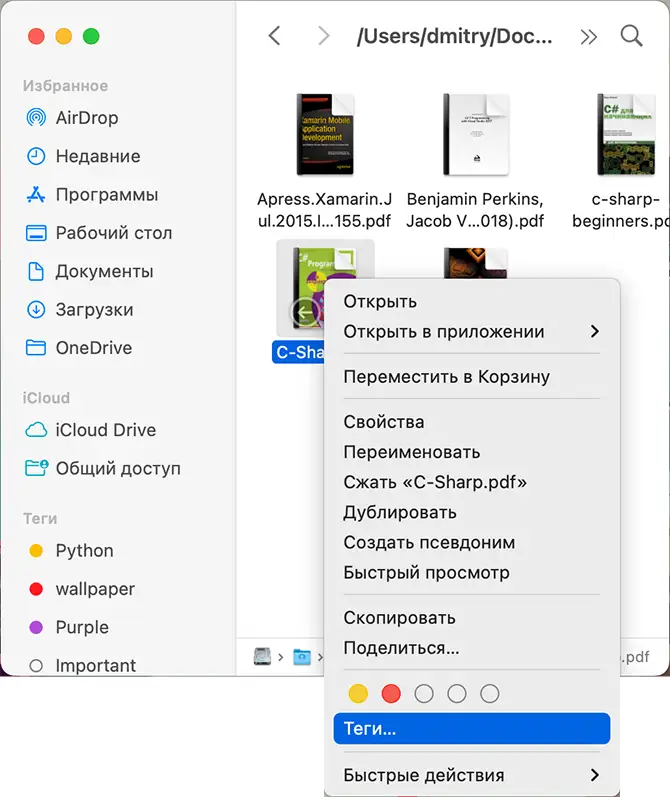The height and width of the screenshot is (797, 670).
Task: Open Документы in the sidebar
Action: pos(89,271)
